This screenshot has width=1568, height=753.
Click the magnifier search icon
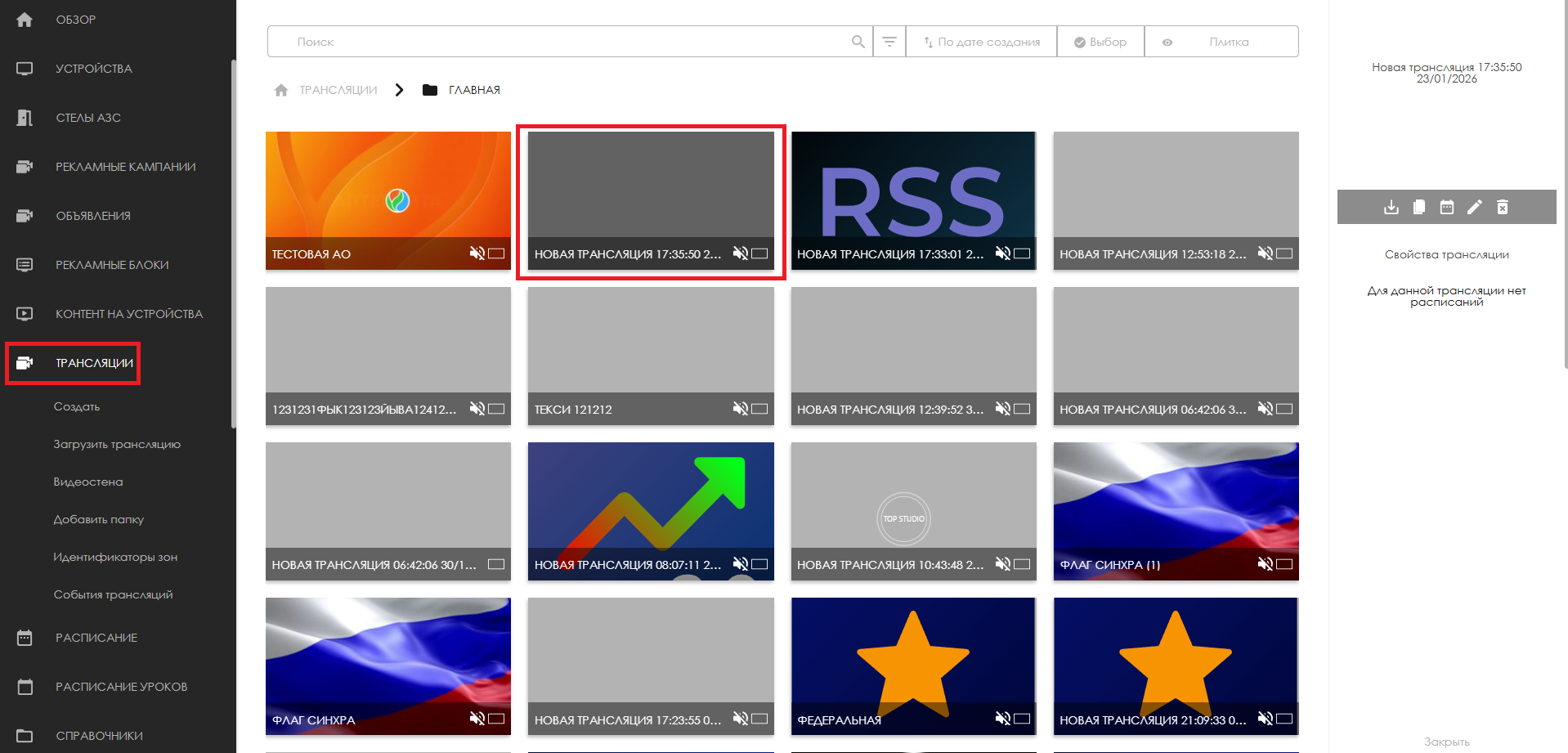point(858,42)
